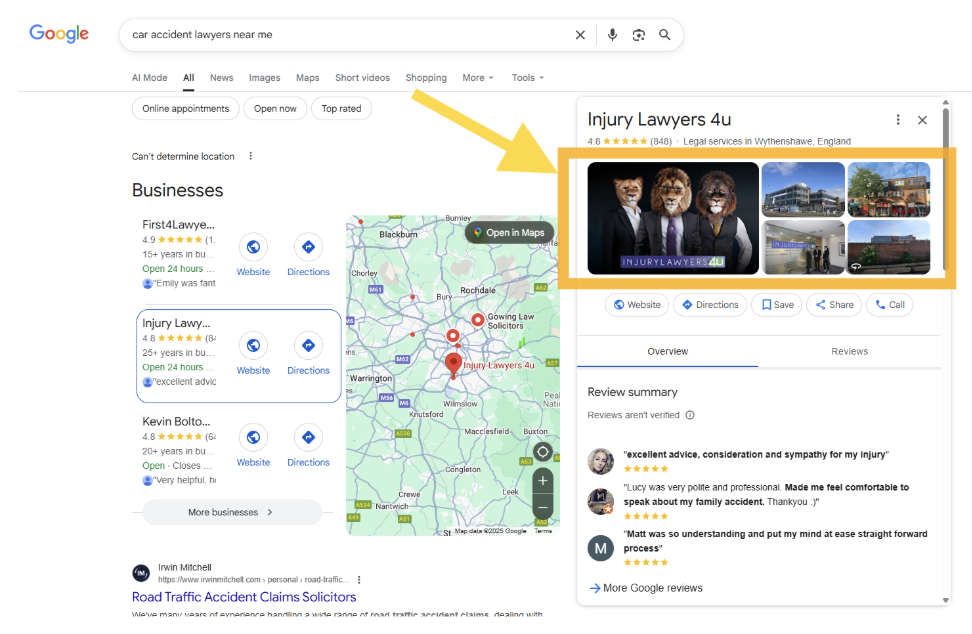The image size is (972, 634).
Task: Open the Tools dropdown
Action: click(x=527, y=78)
